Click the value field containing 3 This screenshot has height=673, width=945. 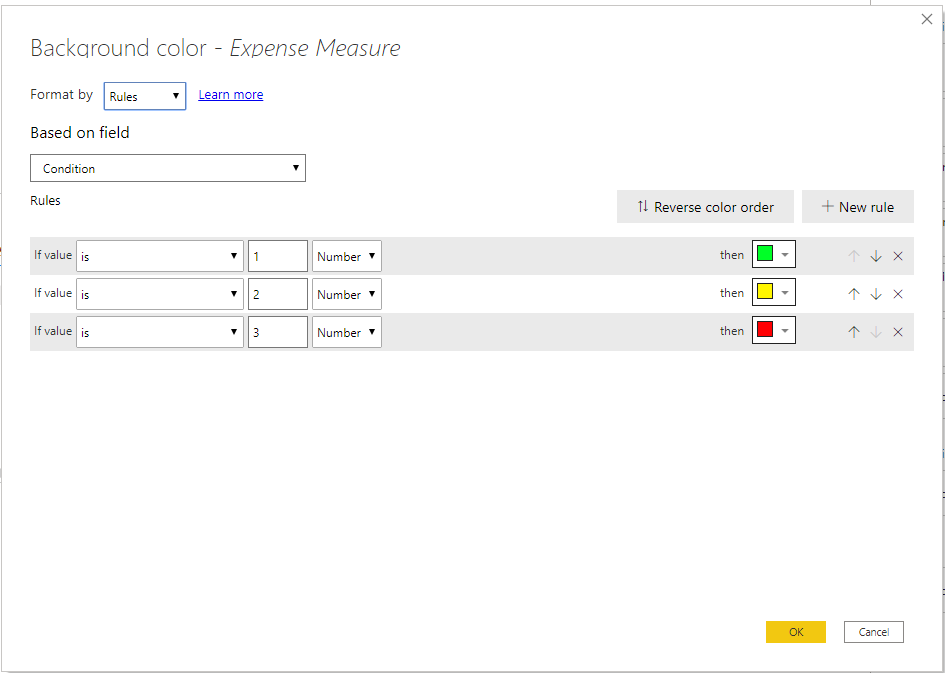tap(278, 332)
